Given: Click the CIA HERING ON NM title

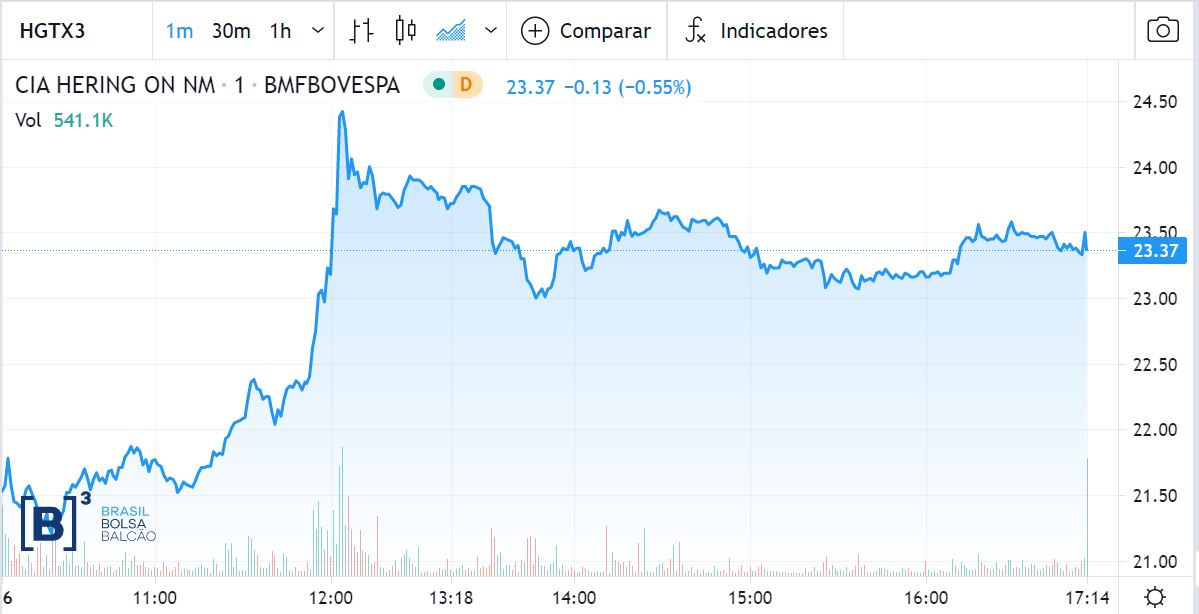Looking at the screenshot, I should click(115, 86).
